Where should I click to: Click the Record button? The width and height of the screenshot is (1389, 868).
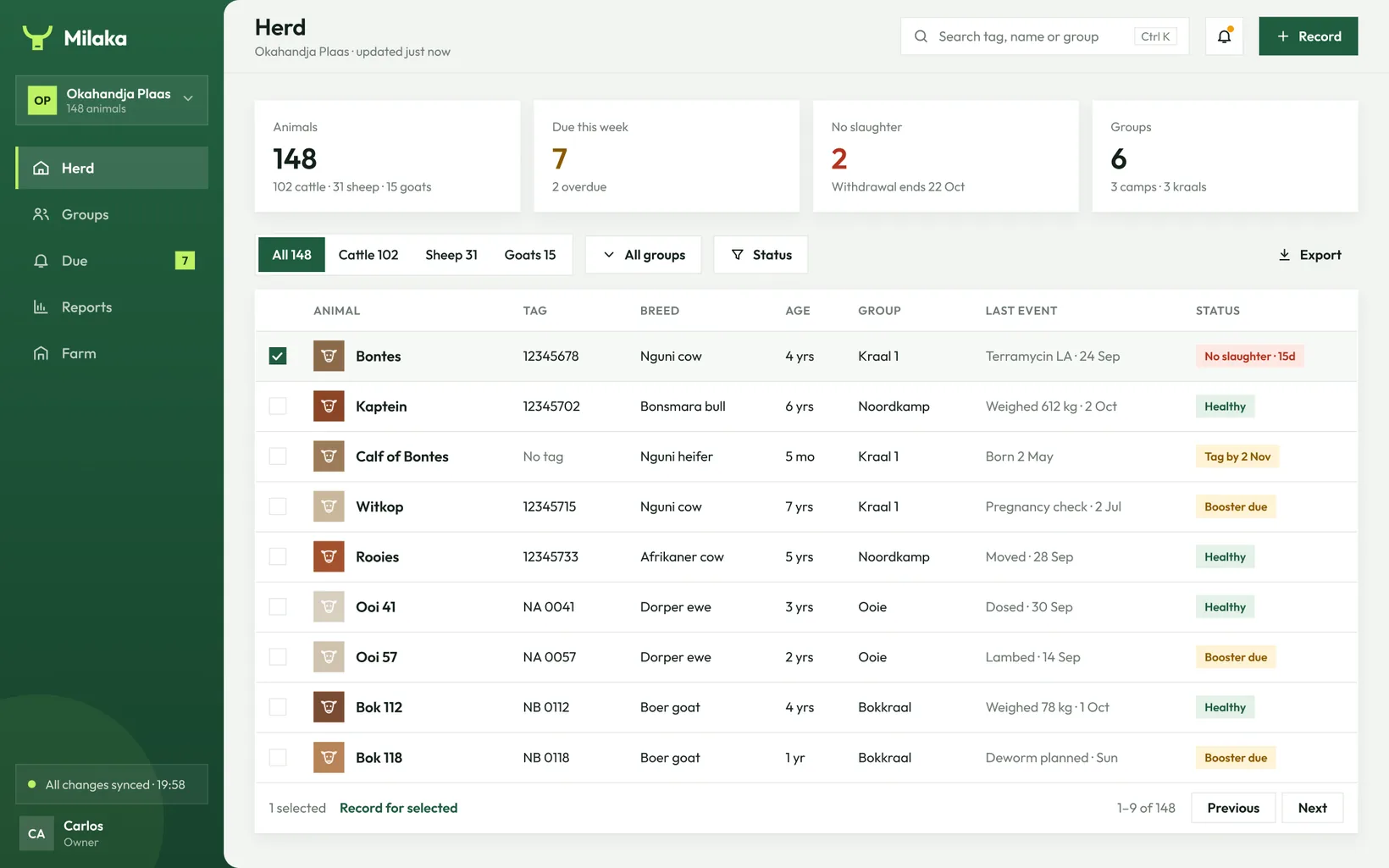(x=1309, y=36)
